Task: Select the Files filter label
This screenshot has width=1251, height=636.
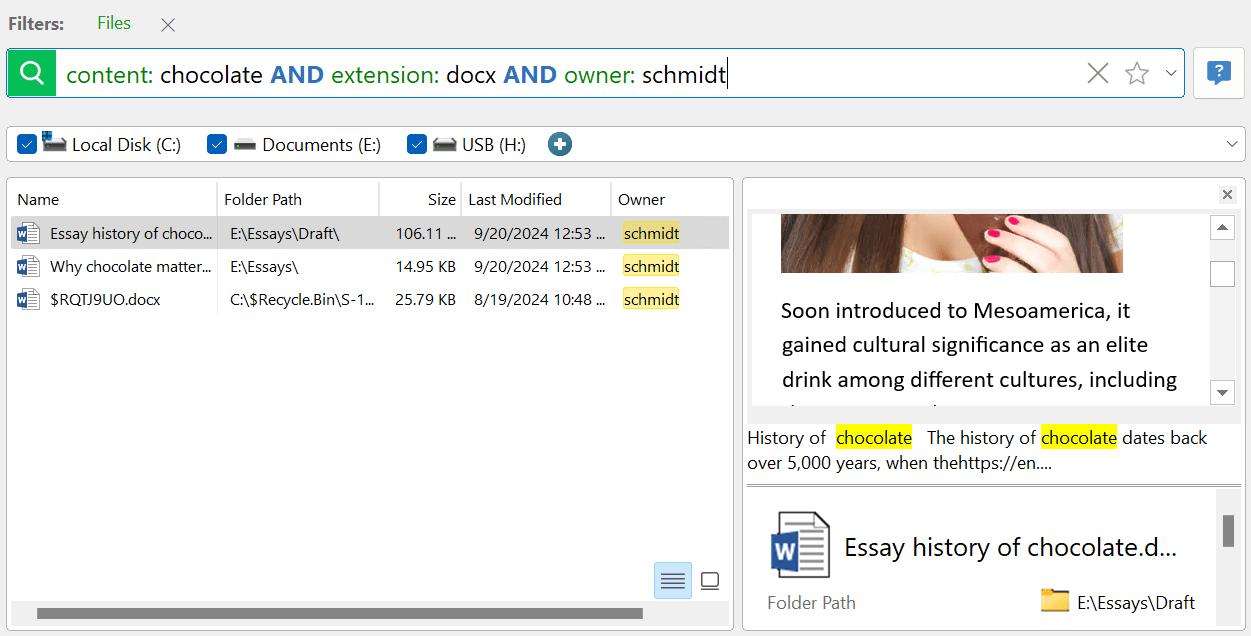Action: coord(114,23)
